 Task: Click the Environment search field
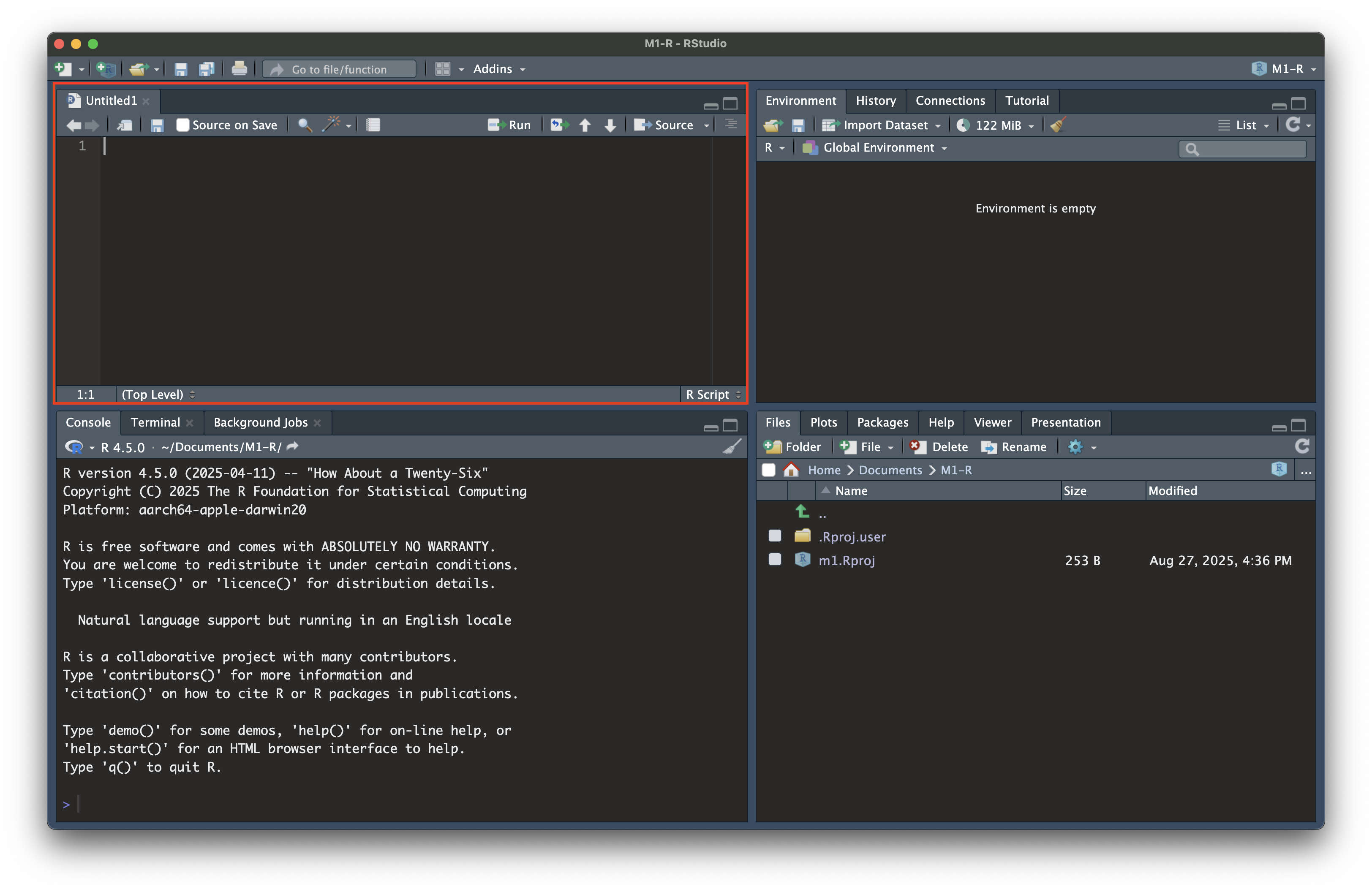pos(1243,149)
